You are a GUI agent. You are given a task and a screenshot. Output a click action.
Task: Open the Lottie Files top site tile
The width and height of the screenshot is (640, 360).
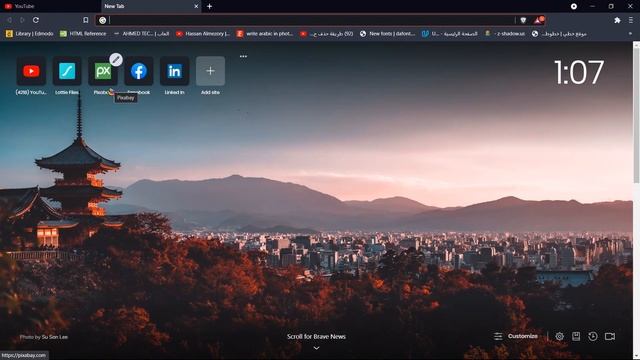[67, 71]
